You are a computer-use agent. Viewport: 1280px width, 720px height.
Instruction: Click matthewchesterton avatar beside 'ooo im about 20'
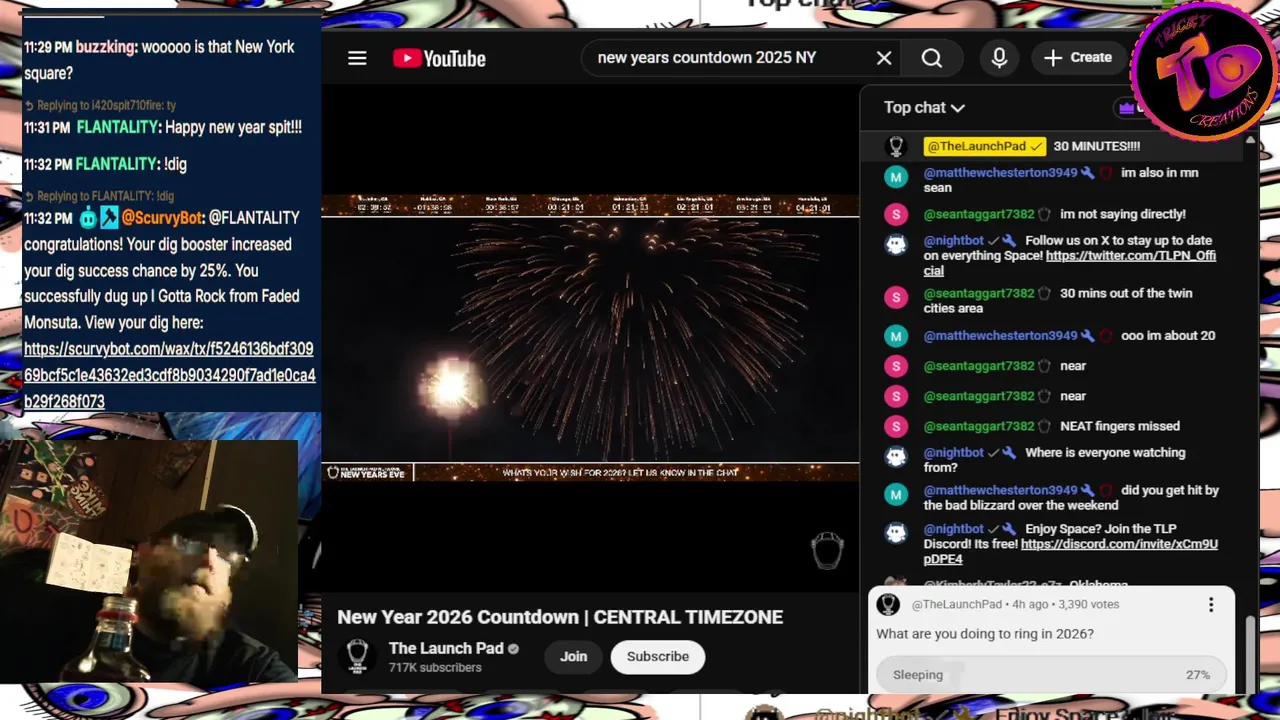click(x=896, y=336)
